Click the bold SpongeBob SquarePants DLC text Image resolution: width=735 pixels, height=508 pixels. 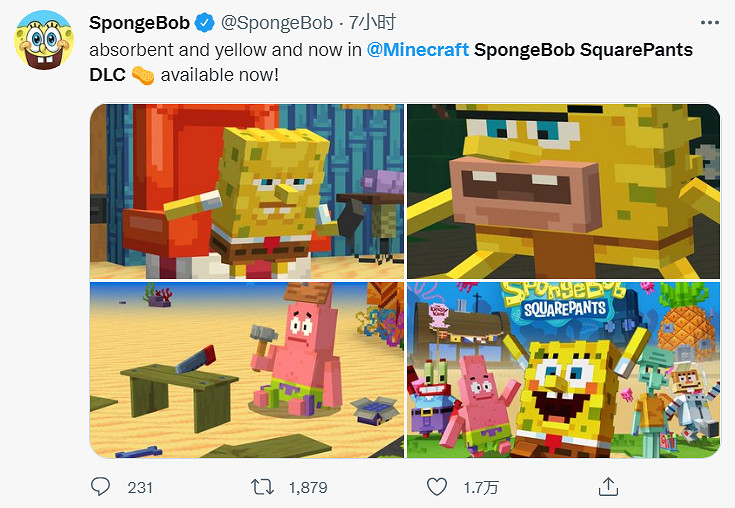582,49
